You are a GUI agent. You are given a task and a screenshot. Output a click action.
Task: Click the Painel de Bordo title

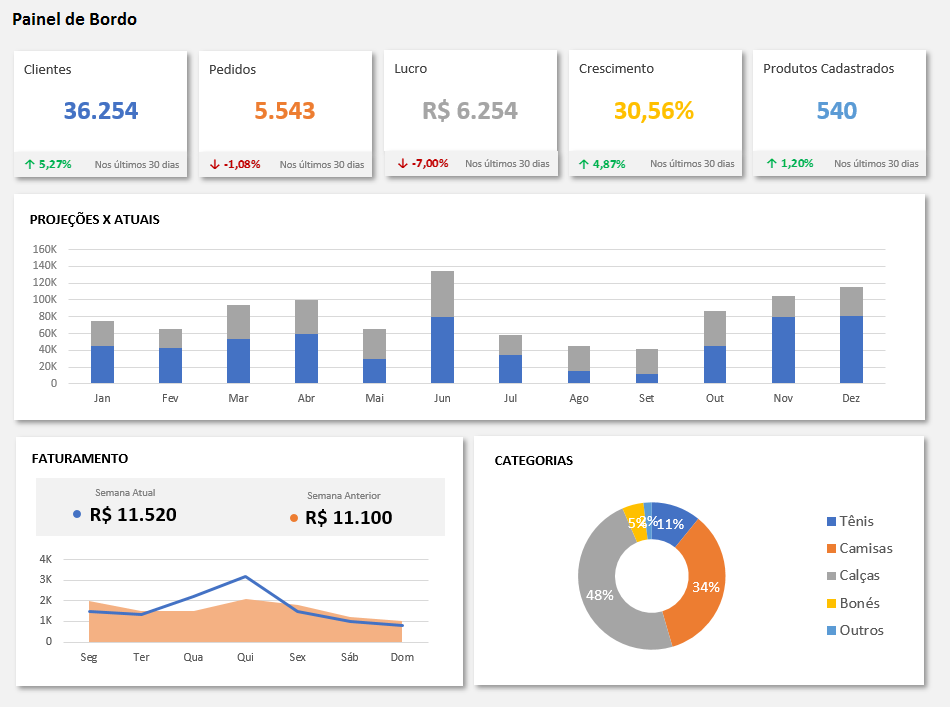75,19
